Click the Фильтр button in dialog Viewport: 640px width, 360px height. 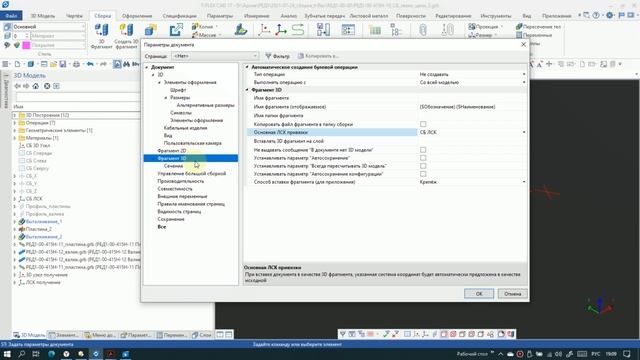tap(278, 56)
